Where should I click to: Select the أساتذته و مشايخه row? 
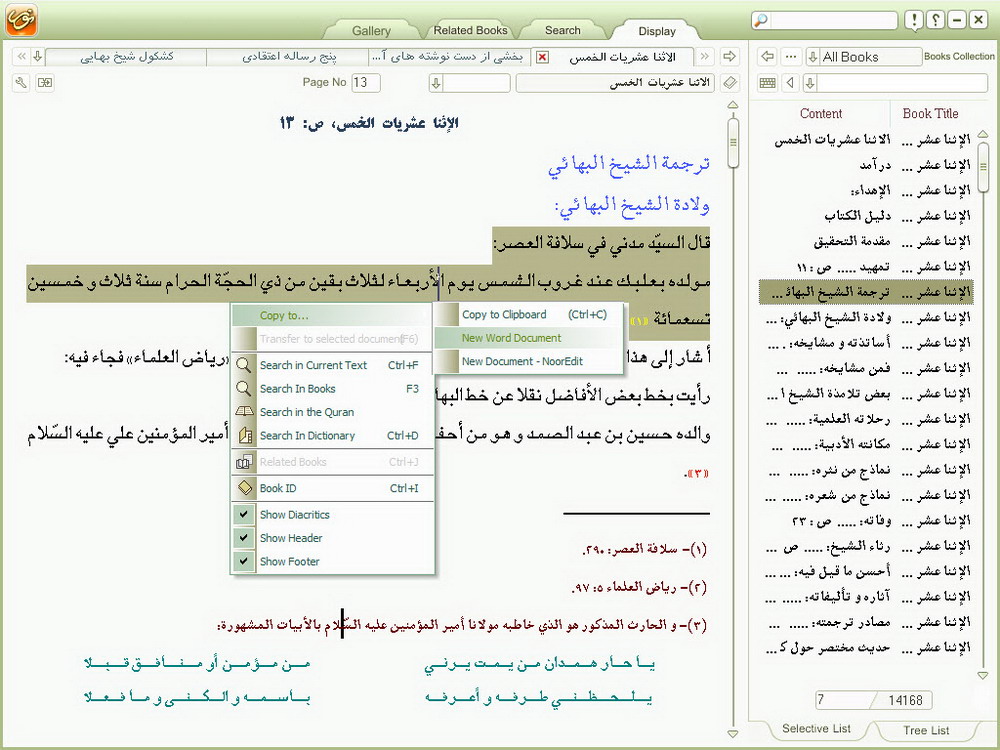866,342
